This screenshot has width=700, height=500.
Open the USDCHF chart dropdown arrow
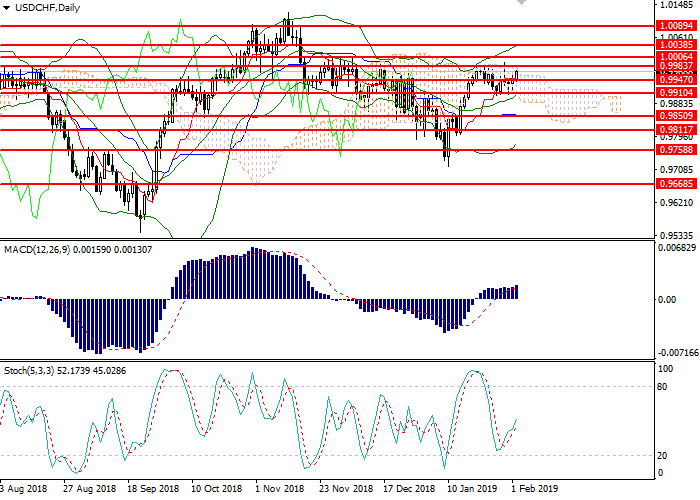tap(6, 8)
